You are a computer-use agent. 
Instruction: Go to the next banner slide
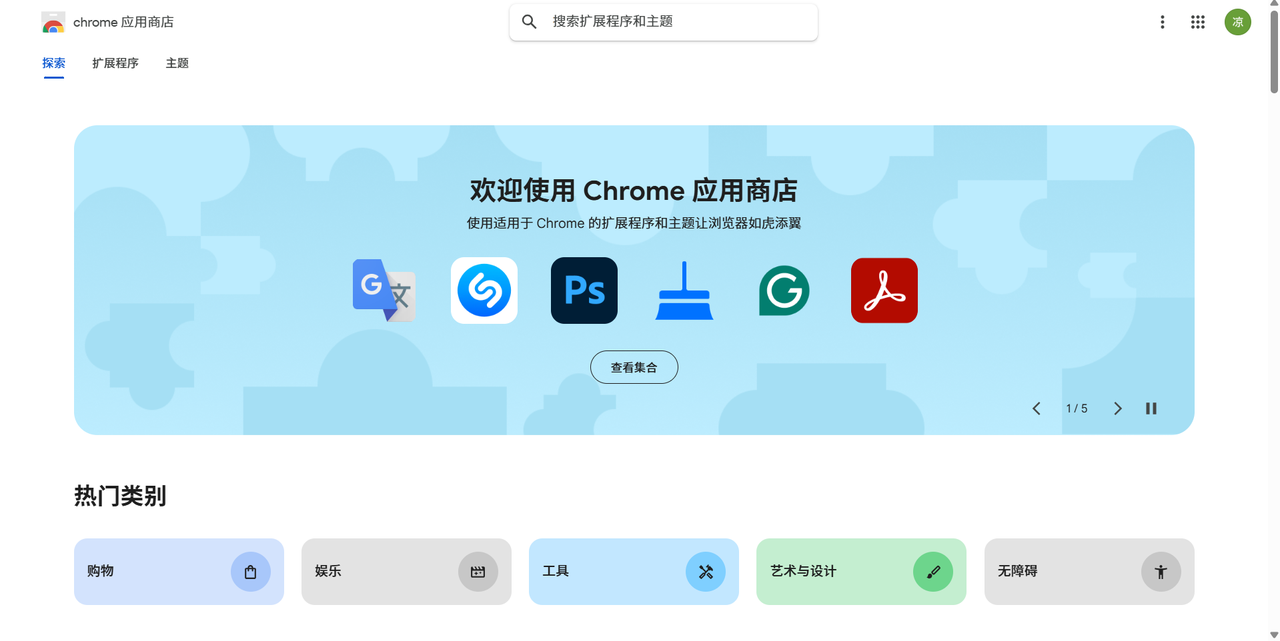click(x=1118, y=408)
